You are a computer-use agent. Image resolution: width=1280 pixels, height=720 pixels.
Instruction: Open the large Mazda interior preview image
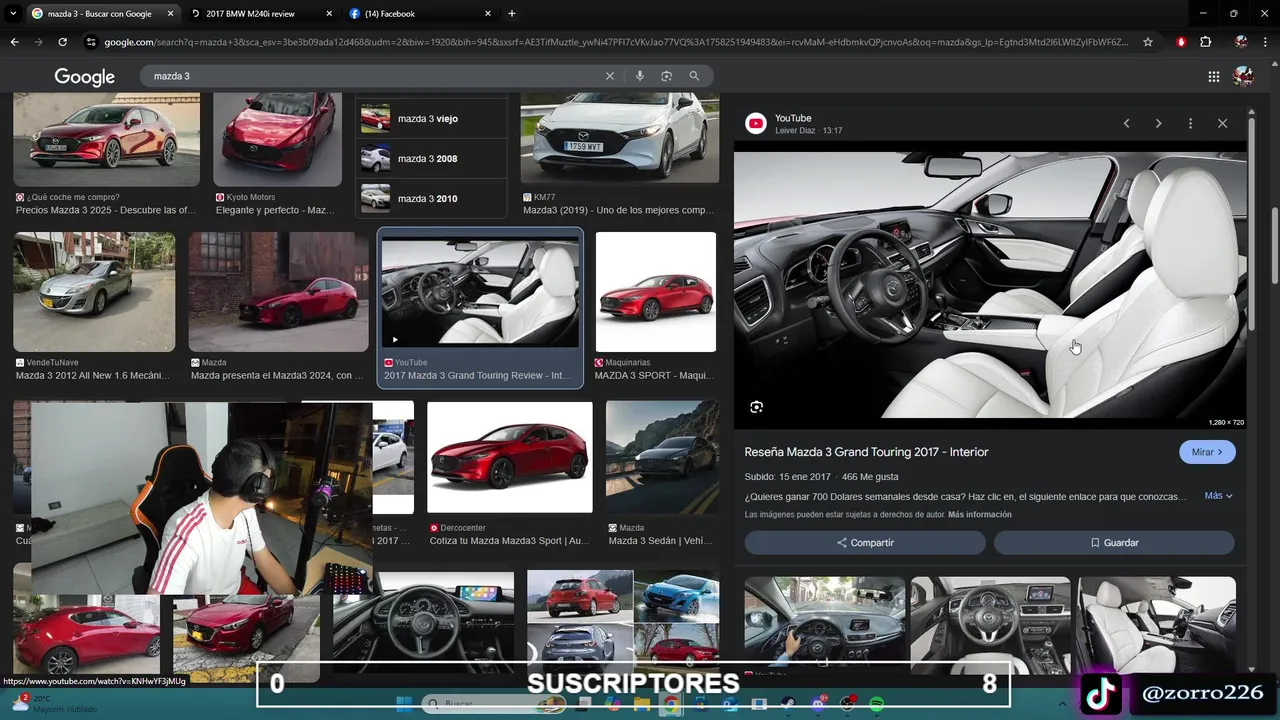point(990,285)
